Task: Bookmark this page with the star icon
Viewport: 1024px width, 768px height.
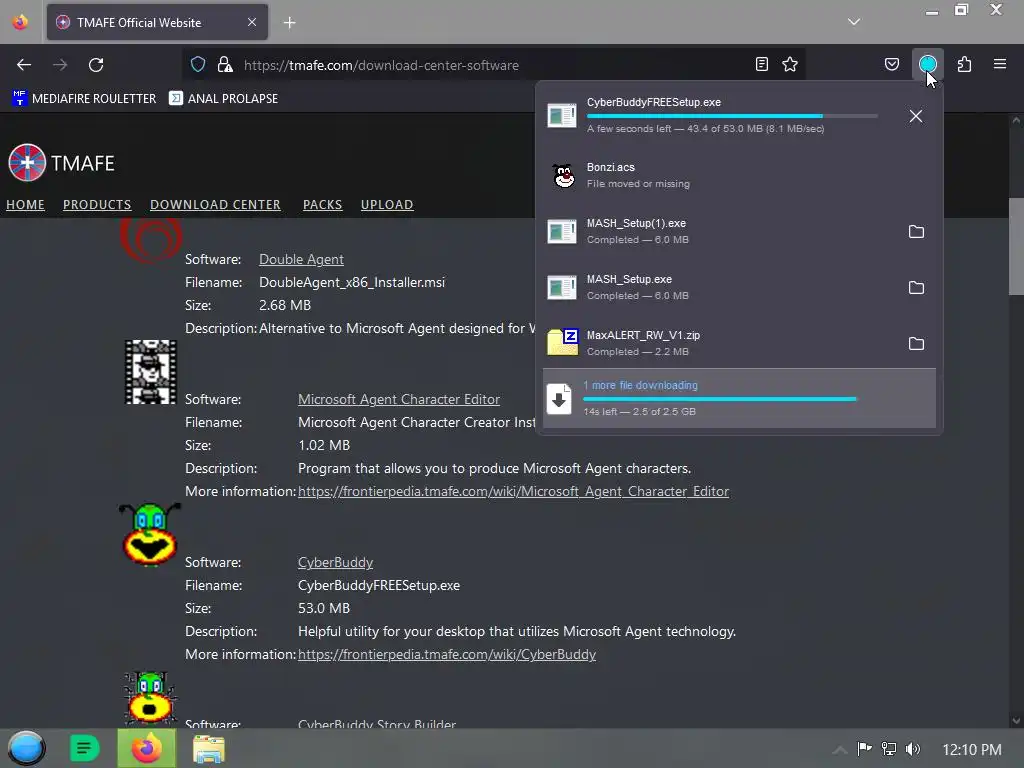Action: pyautogui.click(x=790, y=64)
